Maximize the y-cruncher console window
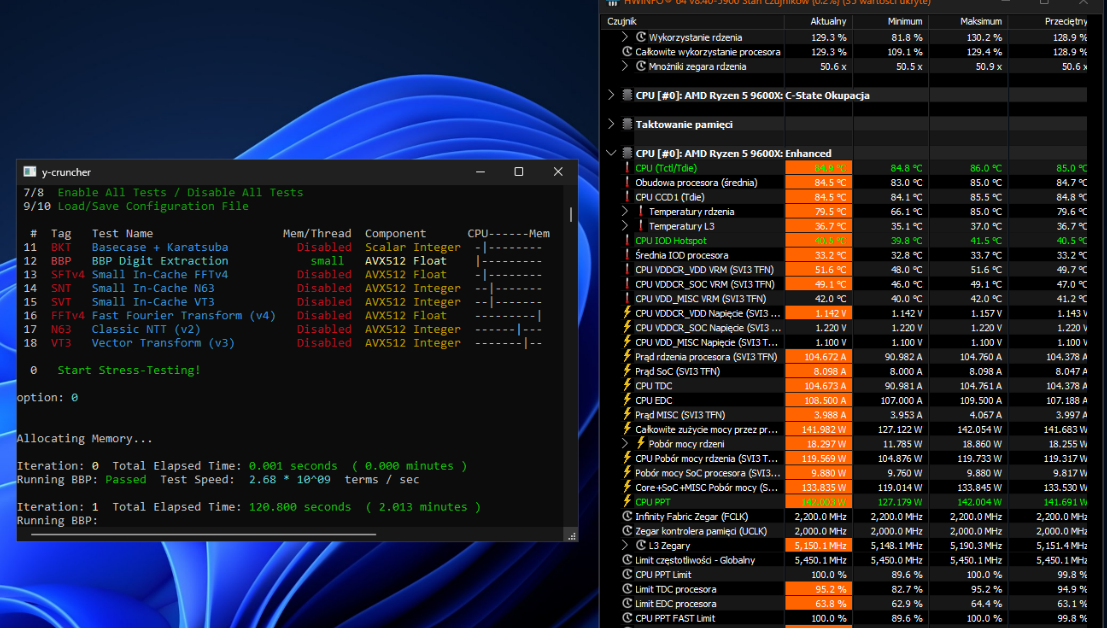The height and width of the screenshot is (628, 1107). (518, 172)
